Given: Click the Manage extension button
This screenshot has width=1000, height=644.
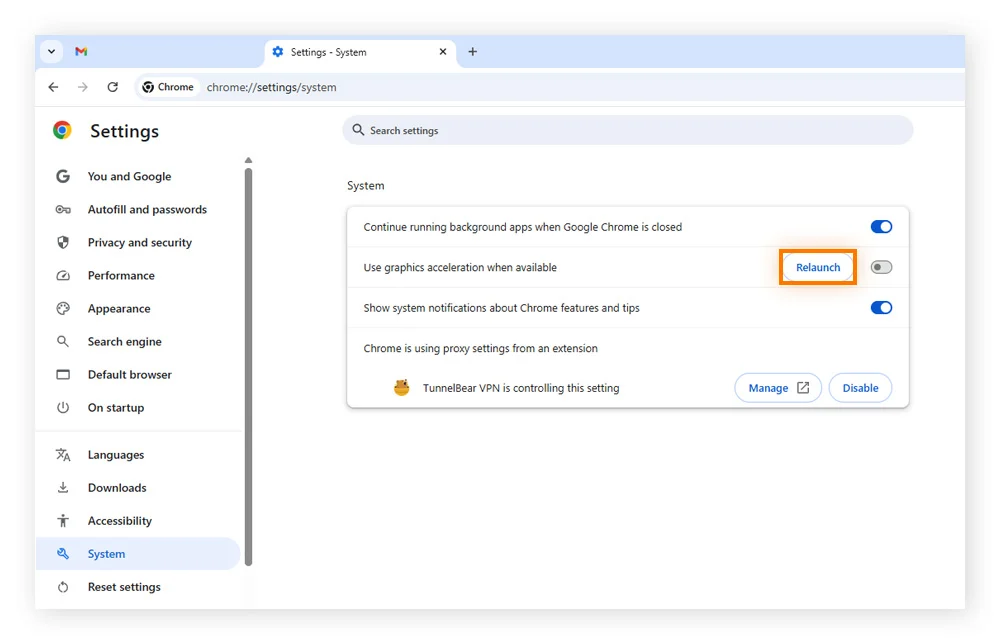Looking at the screenshot, I should 778,388.
